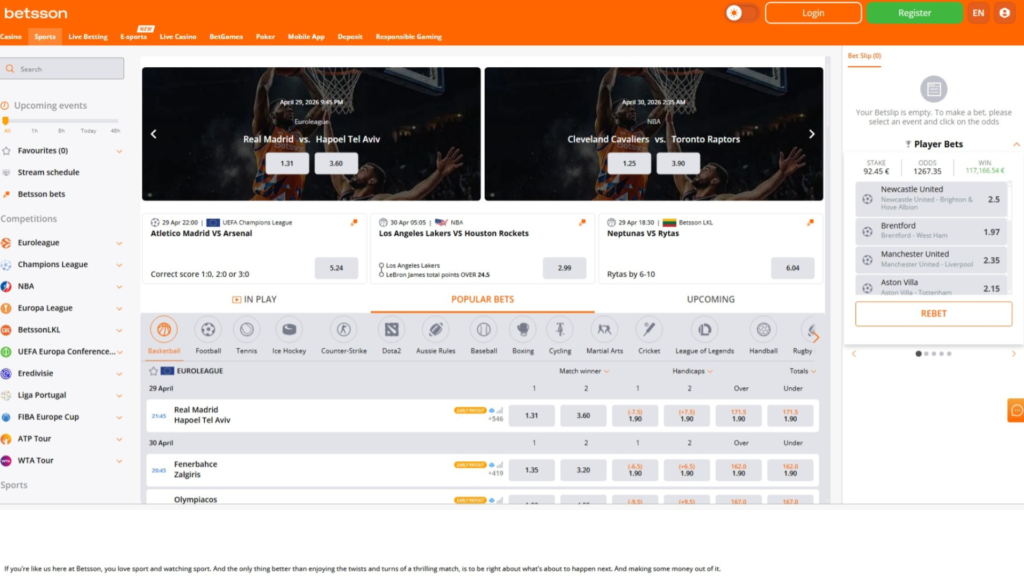The image size is (1024, 576).
Task: Open the live chat side icon
Action: click(1016, 410)
